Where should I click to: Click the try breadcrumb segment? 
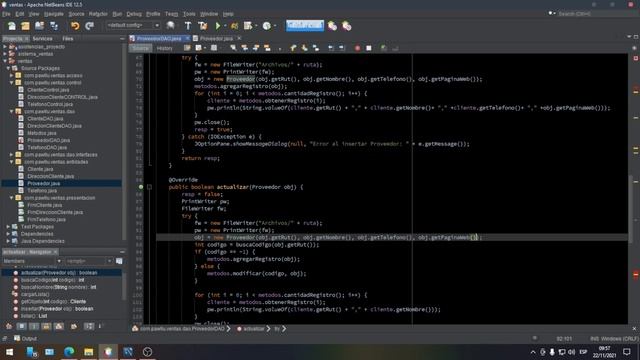(x=277, y=329)
